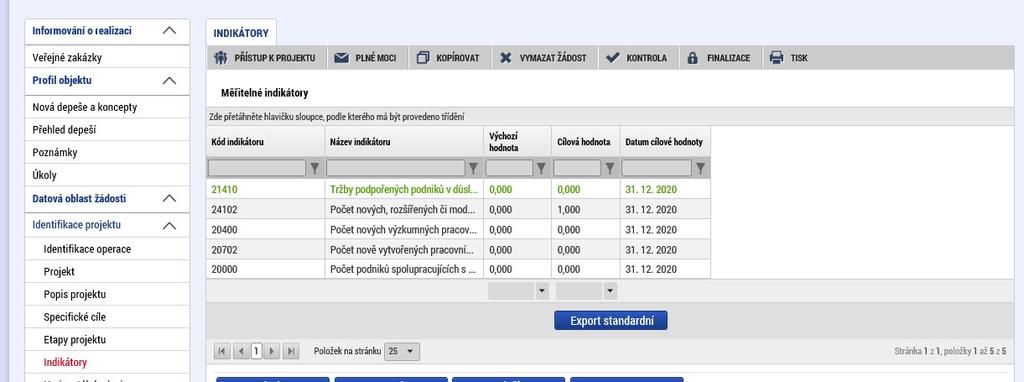1024x382 pixels.
Task: Click target value 1,000 cell
Action: coord(586,210)
